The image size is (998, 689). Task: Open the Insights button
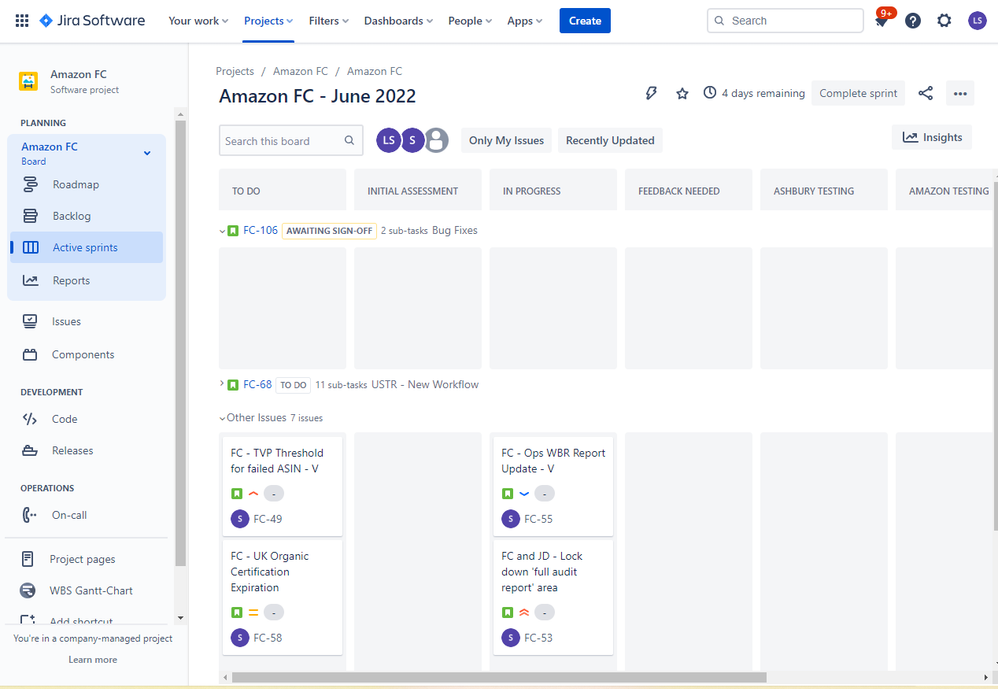pyautogui.click(x=932, y=137)
